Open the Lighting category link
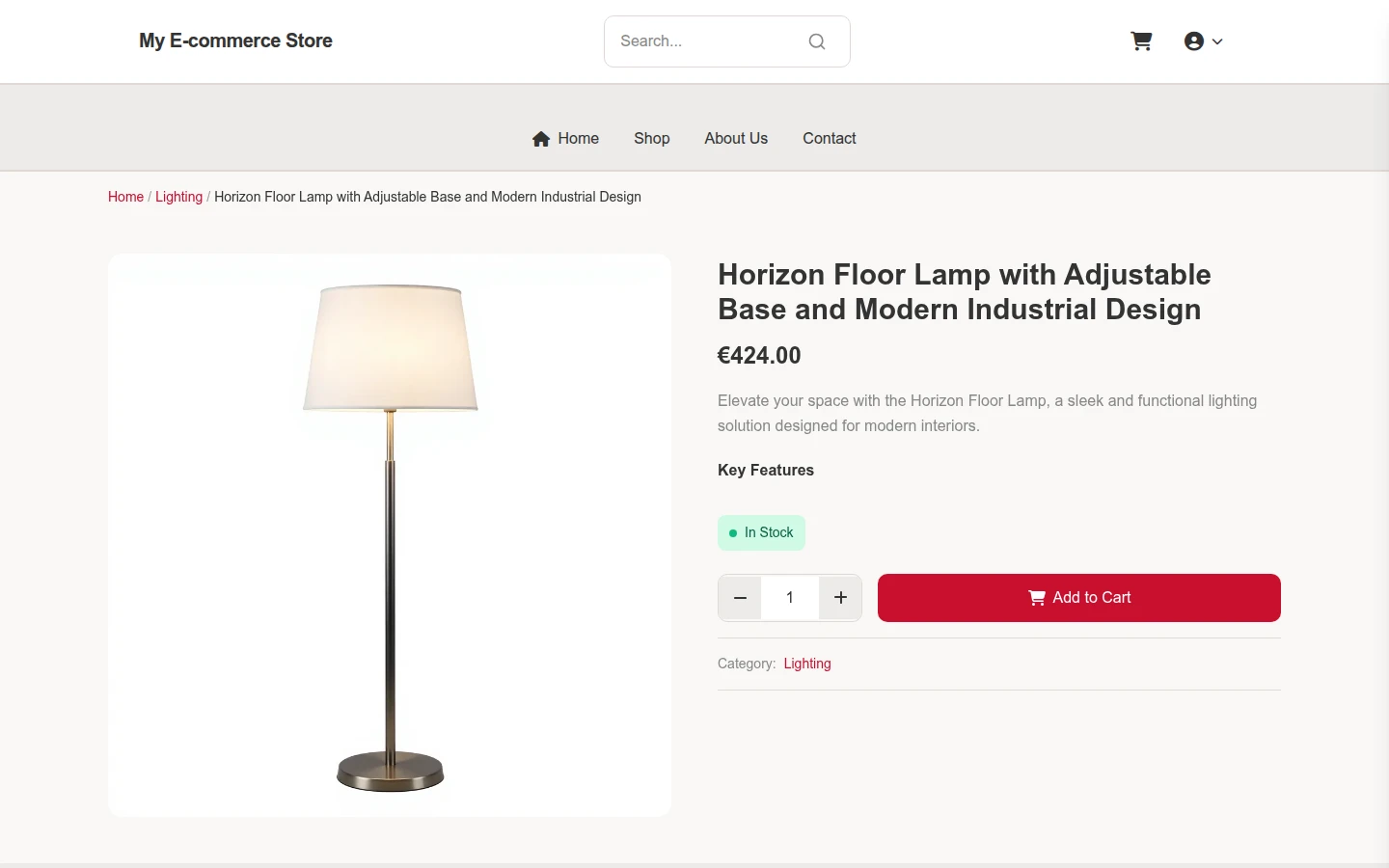This screenshot has width=1389, height=868. (807, 664)
